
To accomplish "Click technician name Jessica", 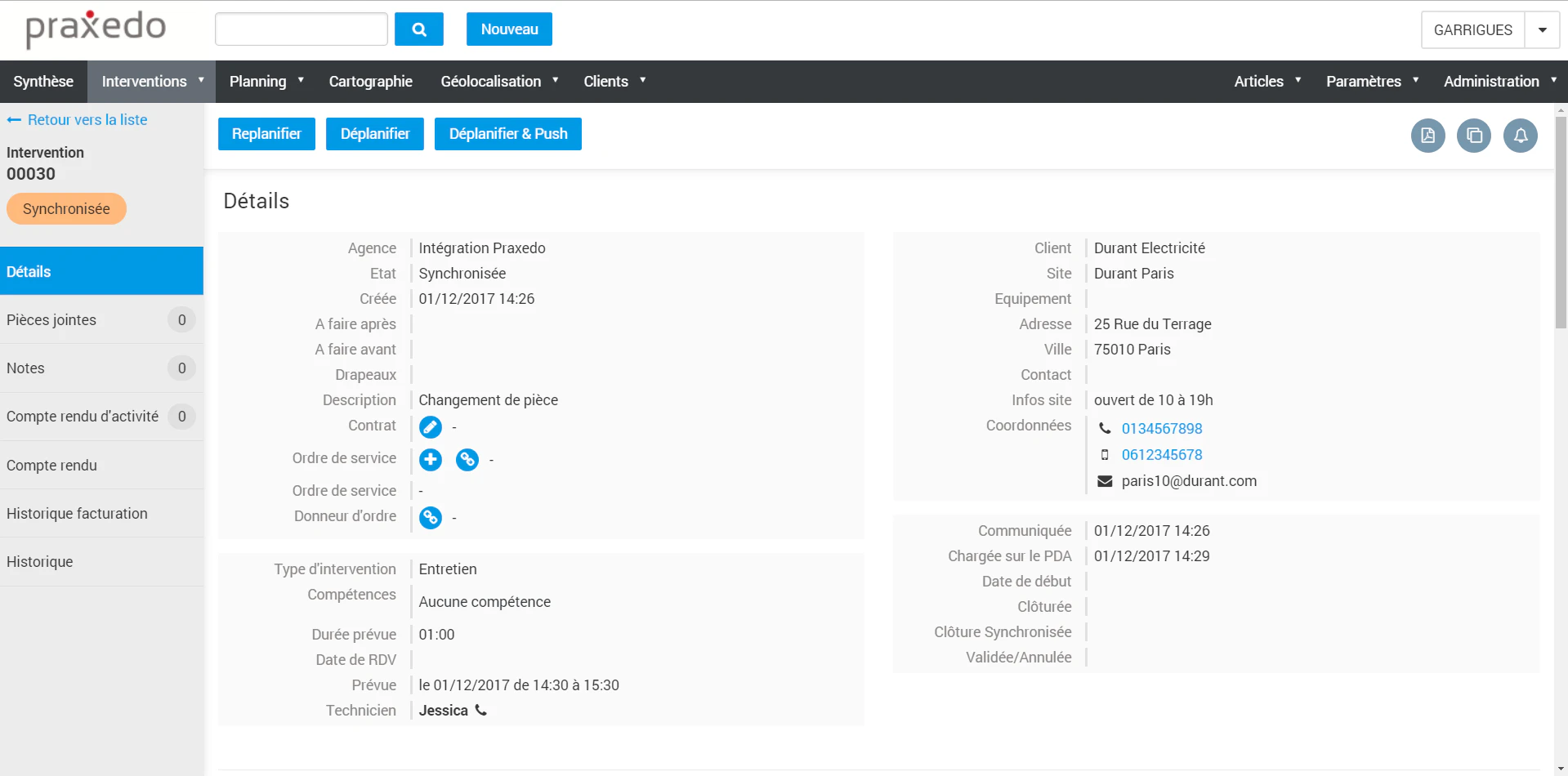I will [443, 711].
